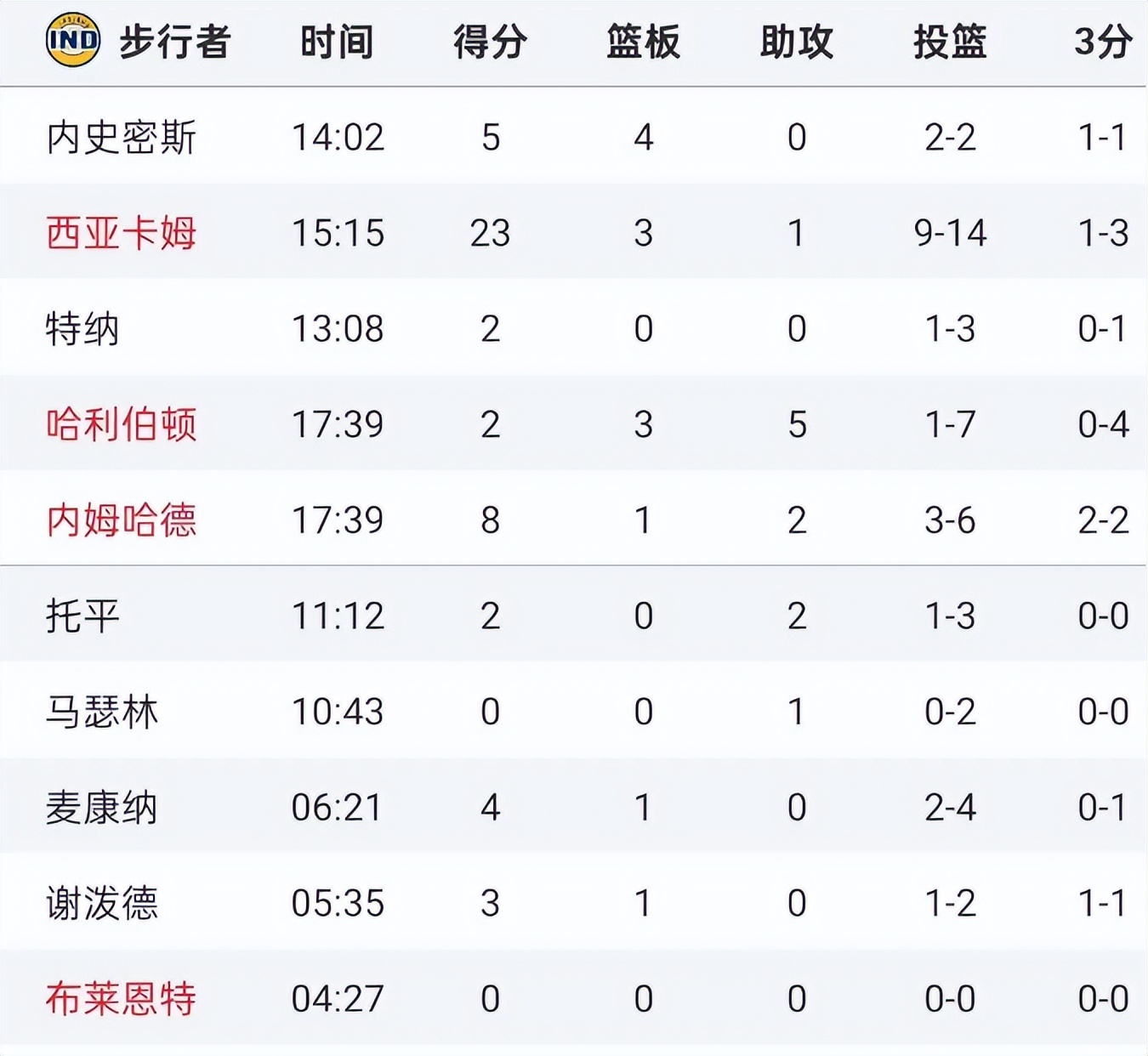Select the 投篮 column header
Screen dimensions: 1148x1056
pos(950,42)
